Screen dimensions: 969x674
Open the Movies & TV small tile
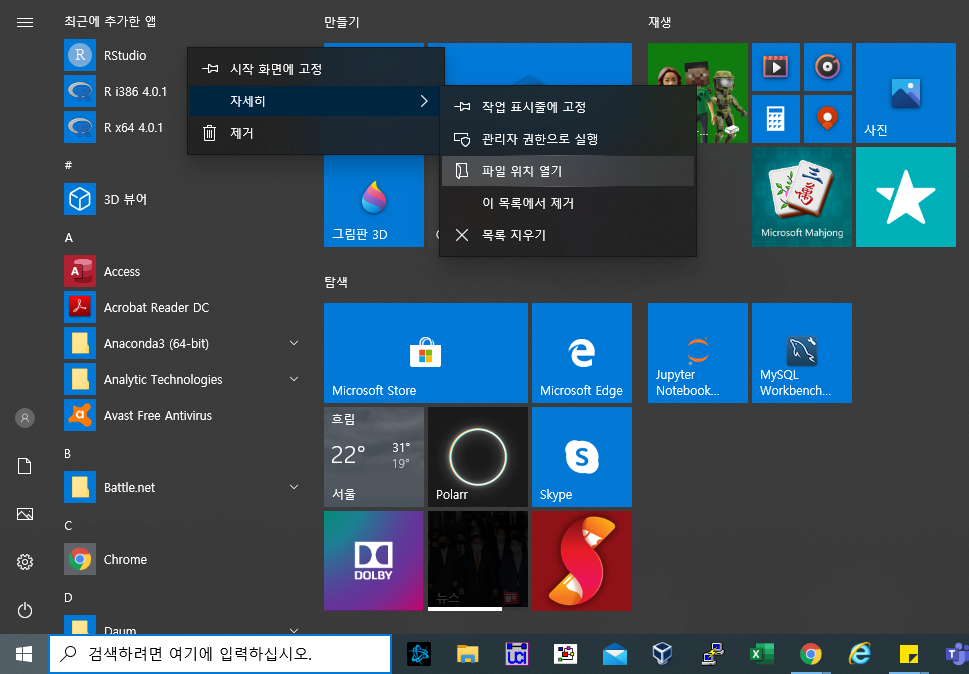click(x=776, y=67)
